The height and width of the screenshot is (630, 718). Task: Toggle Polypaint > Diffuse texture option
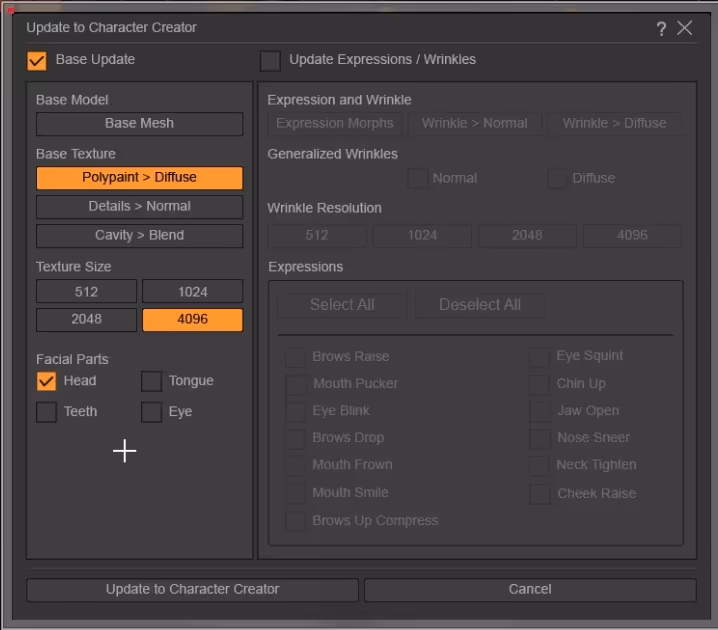139,178
